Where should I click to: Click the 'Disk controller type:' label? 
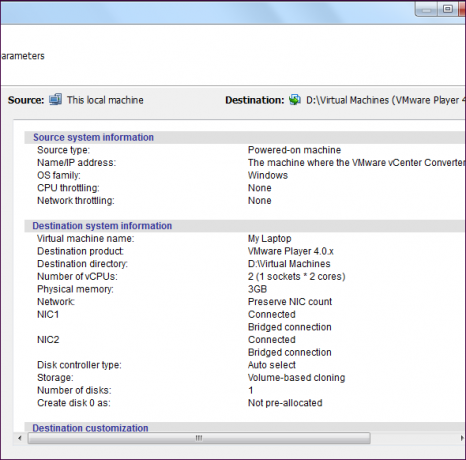[79, 365]
